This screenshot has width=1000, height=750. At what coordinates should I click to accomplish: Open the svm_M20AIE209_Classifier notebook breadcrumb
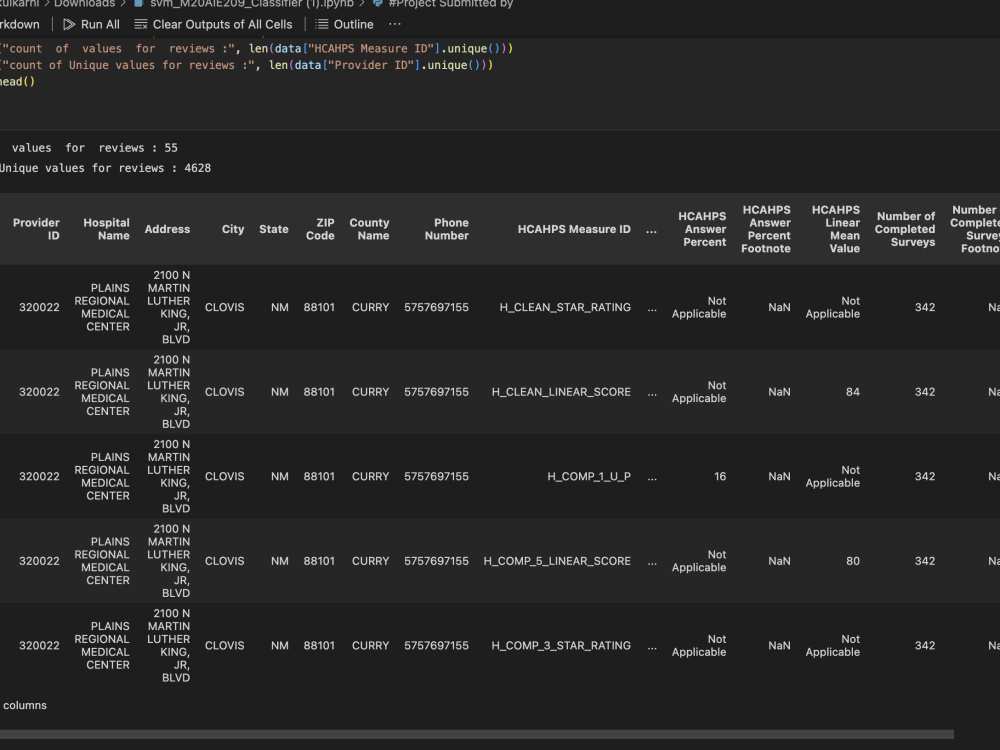[252, 4]
